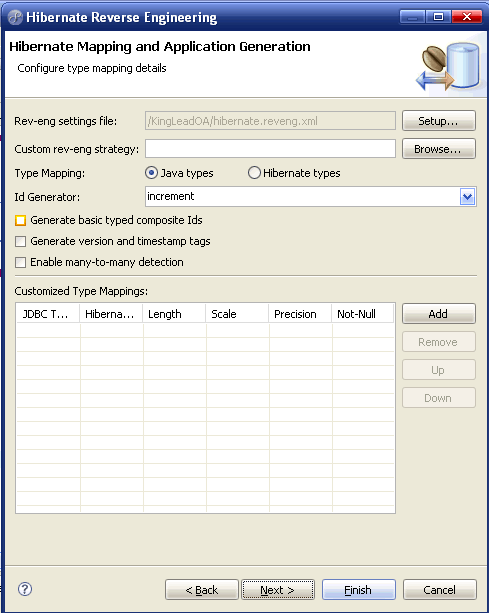Click the Not-Null column header
489x613 pixels.
[362, 314]
